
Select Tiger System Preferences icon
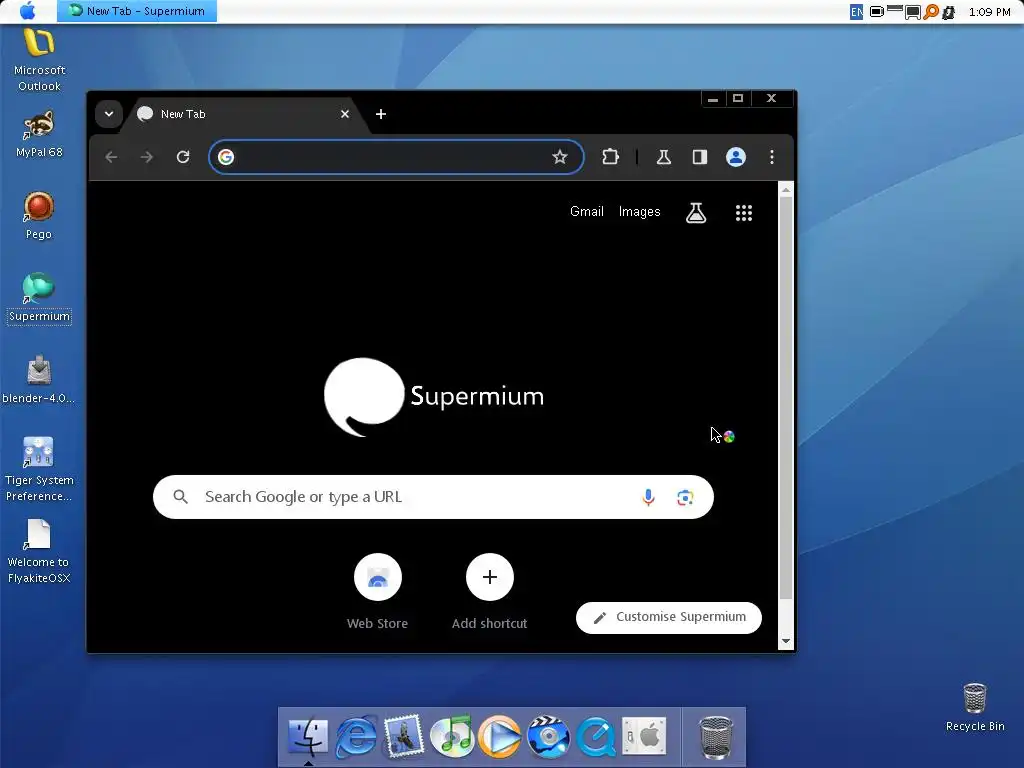[39, 469]
